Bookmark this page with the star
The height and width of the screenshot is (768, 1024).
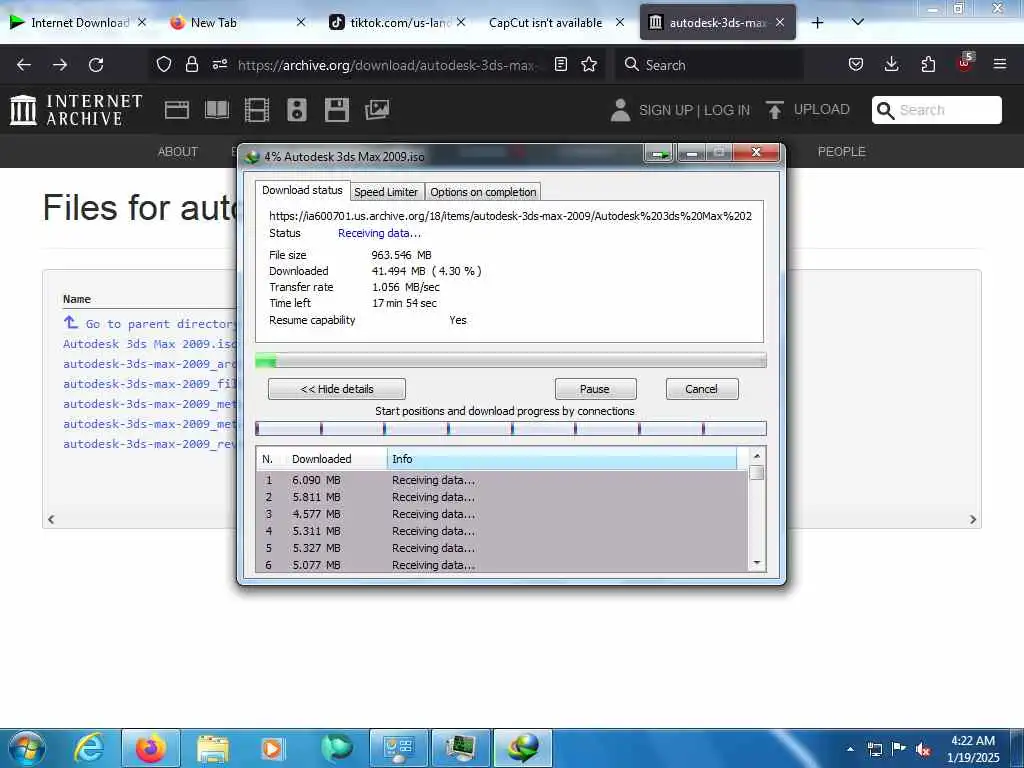[589, 64]
